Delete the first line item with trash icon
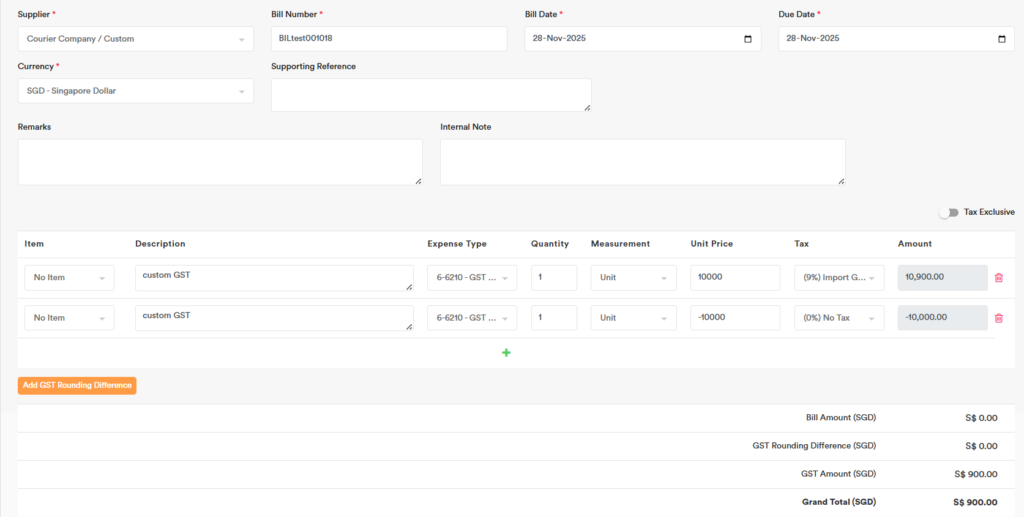The image size is (1024, 517). pos(998,278)
